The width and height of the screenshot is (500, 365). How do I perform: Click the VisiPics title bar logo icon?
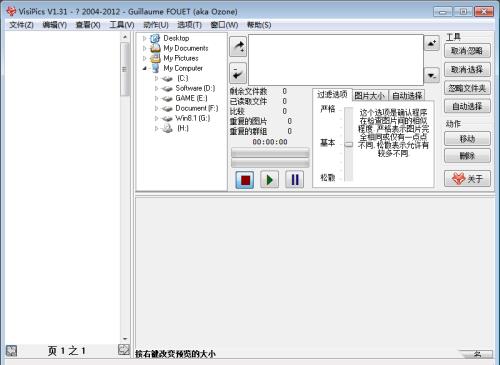(x=11, y=11)
